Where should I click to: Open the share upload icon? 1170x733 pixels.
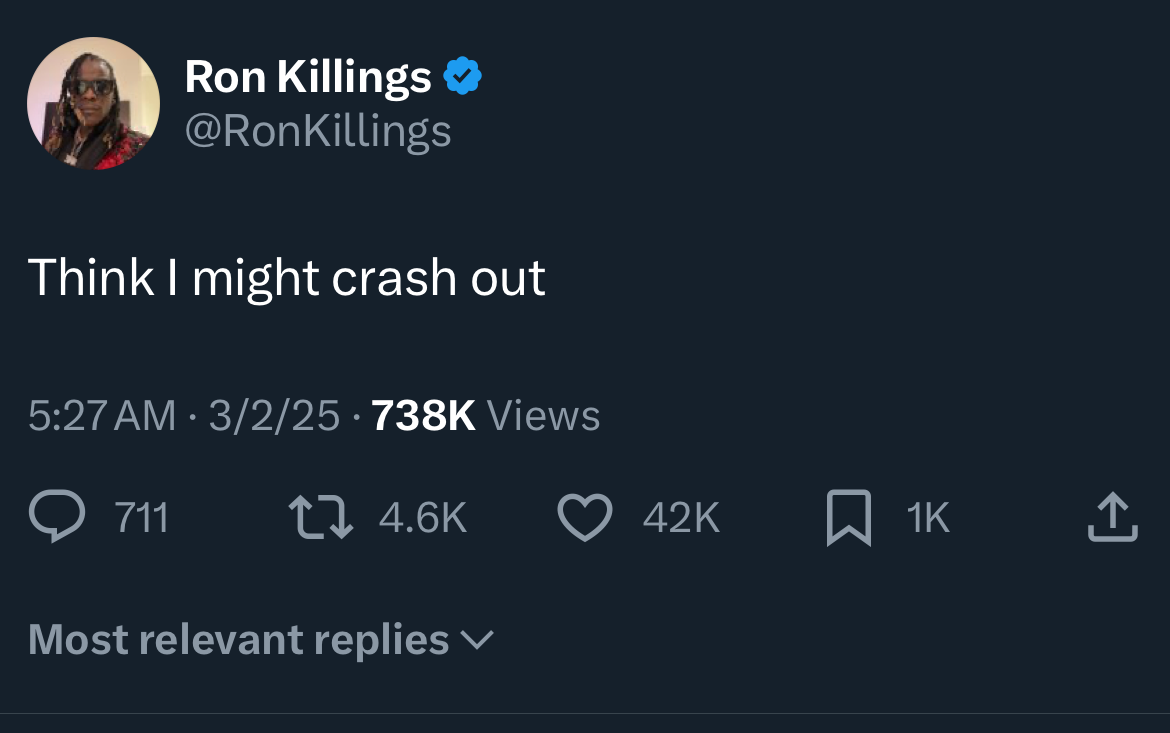[1112, 517]
